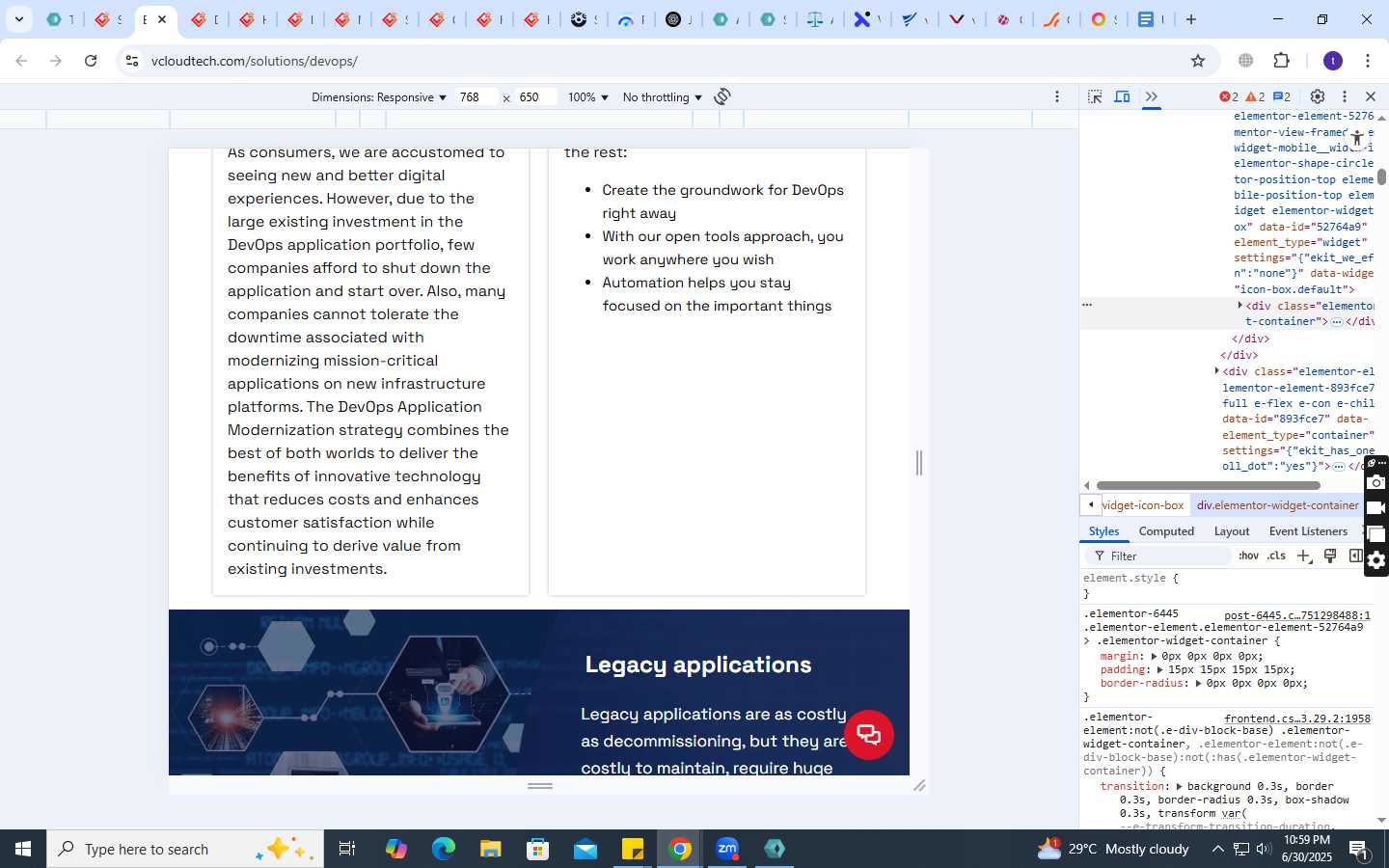Screen dimensions: 1389x868
Task: Click the overlay gallery stack icon
Action: coord(1376,534)
